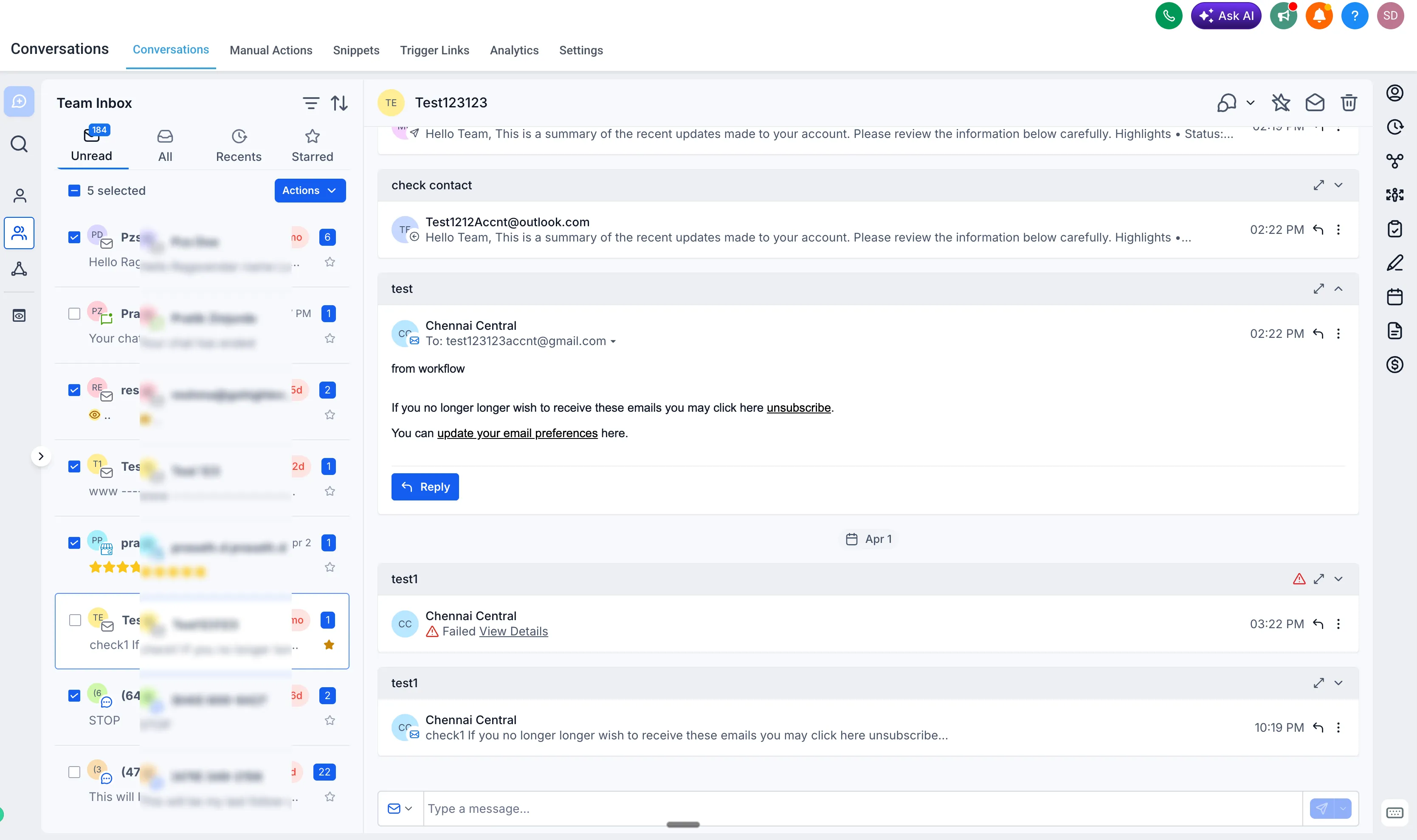The image size is (1417, 840).
Task: Open the tasks panel via clipboard icon
Action: coord(1395,229)
